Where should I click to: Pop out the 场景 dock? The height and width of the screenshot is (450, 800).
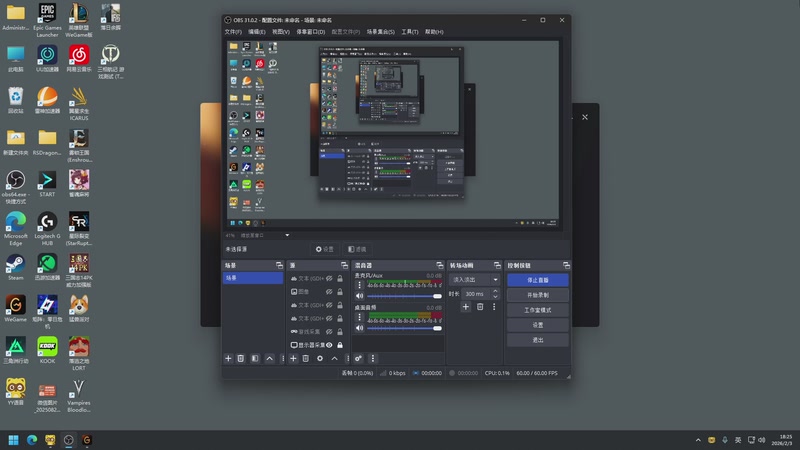(x=279, y=265)
